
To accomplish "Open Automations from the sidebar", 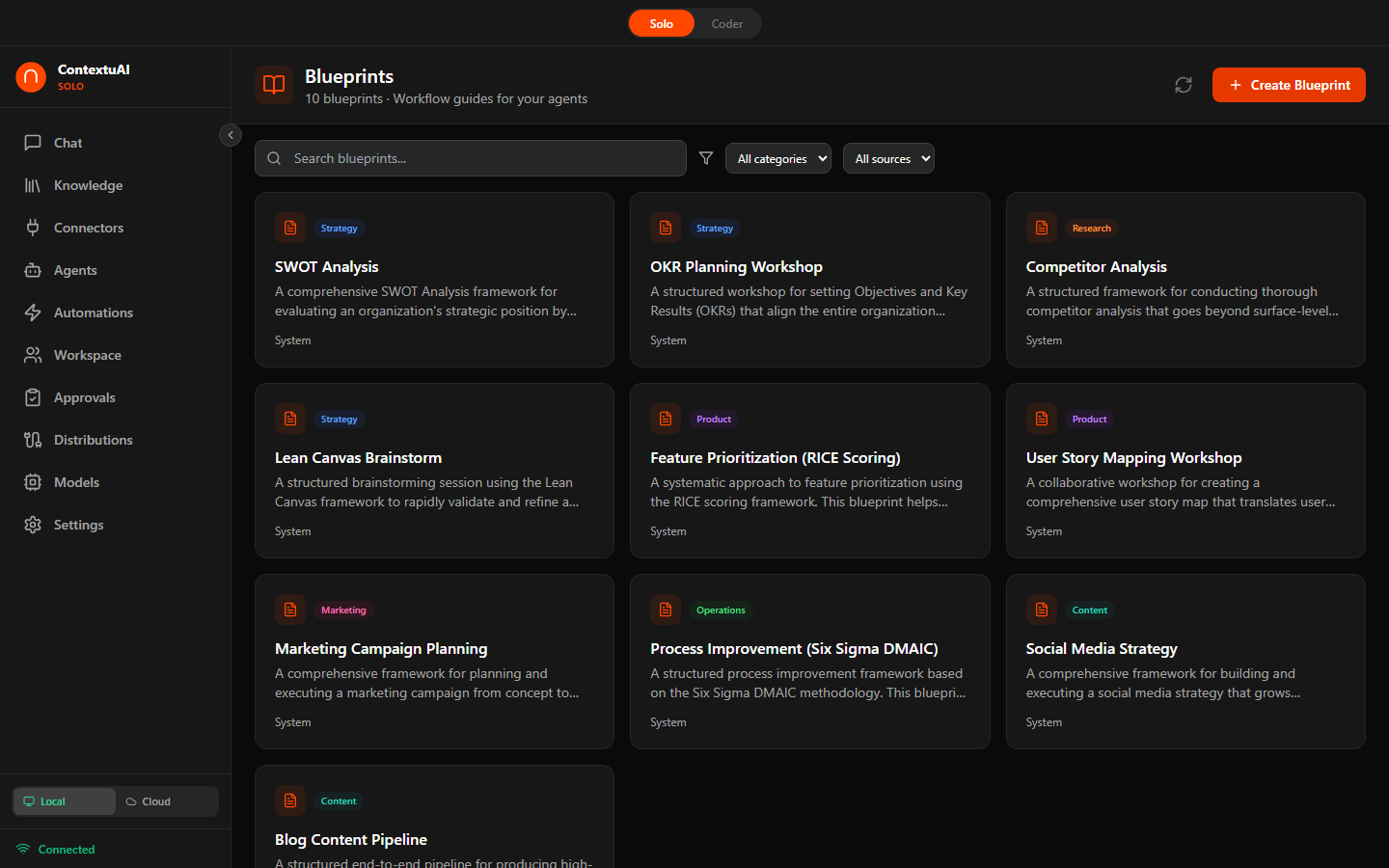I will [x=116, y=312].
